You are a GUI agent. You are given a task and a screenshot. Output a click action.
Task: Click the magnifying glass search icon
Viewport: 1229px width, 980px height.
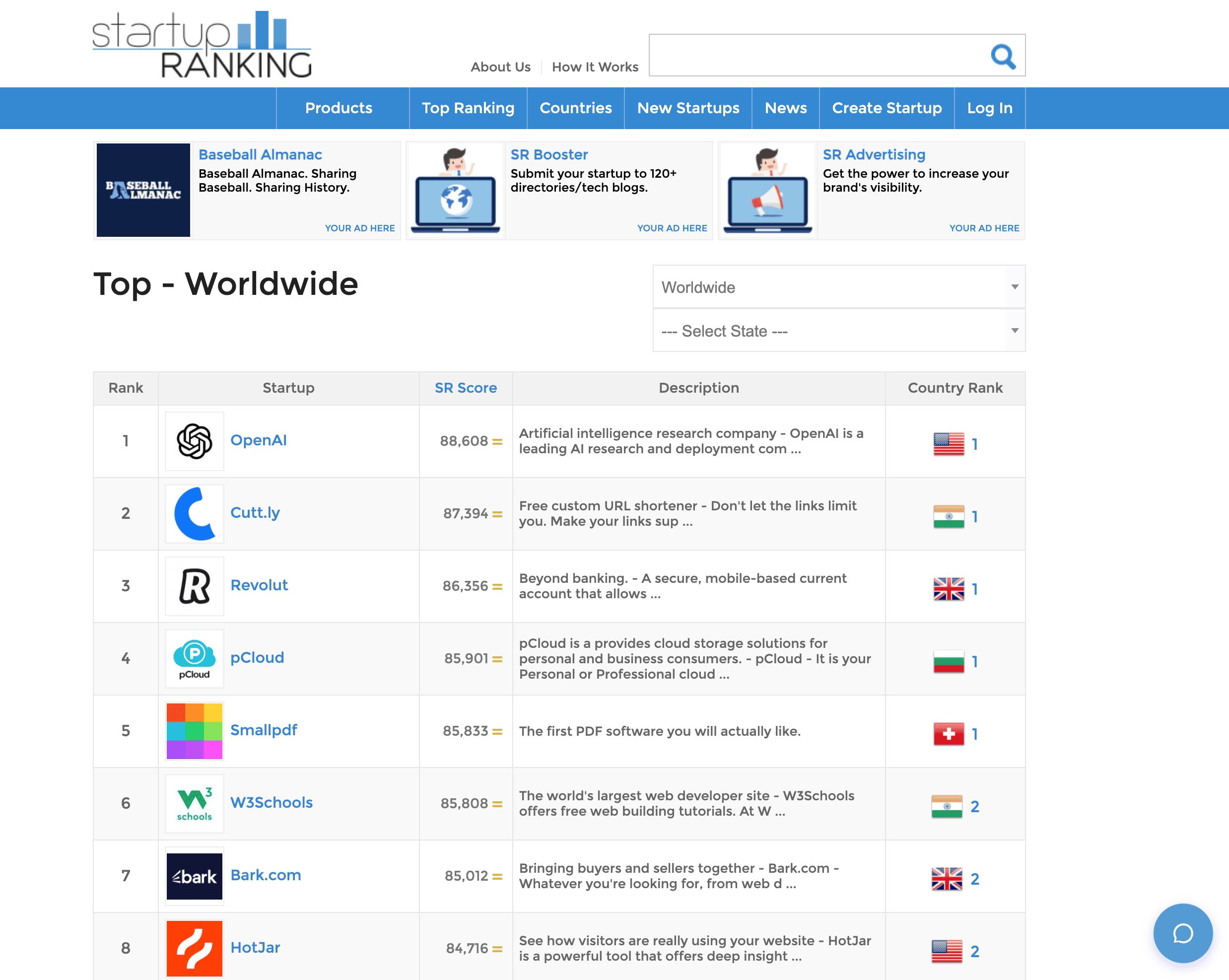pos(1003,56)
